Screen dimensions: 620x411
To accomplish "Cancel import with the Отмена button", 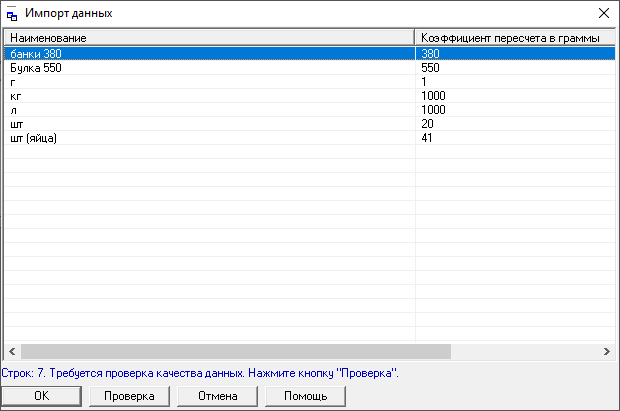I will pyautogui.click(x=217, y=396).
